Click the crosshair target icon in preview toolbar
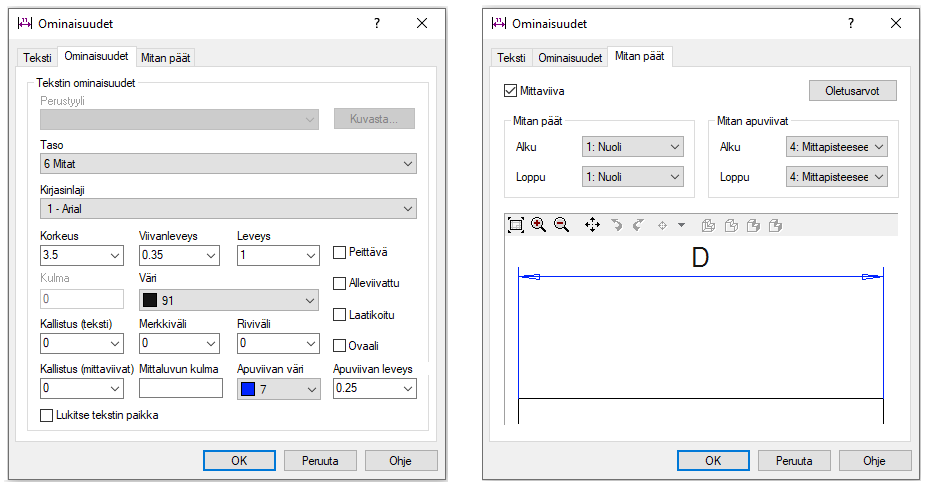Screen dimensions: 926x487 [x=662, y=225]
